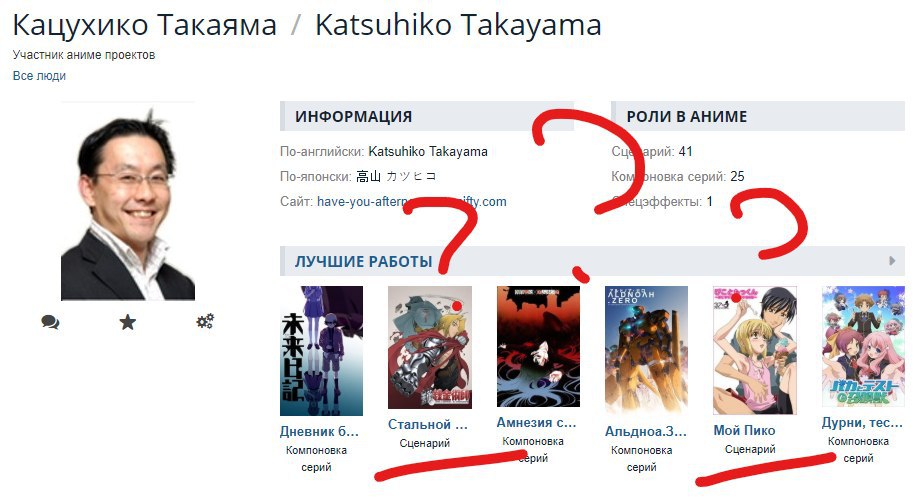Select the Дневник б... anime poster
Viewport: 915px width, 499px height.
click(x=322, y=351)
